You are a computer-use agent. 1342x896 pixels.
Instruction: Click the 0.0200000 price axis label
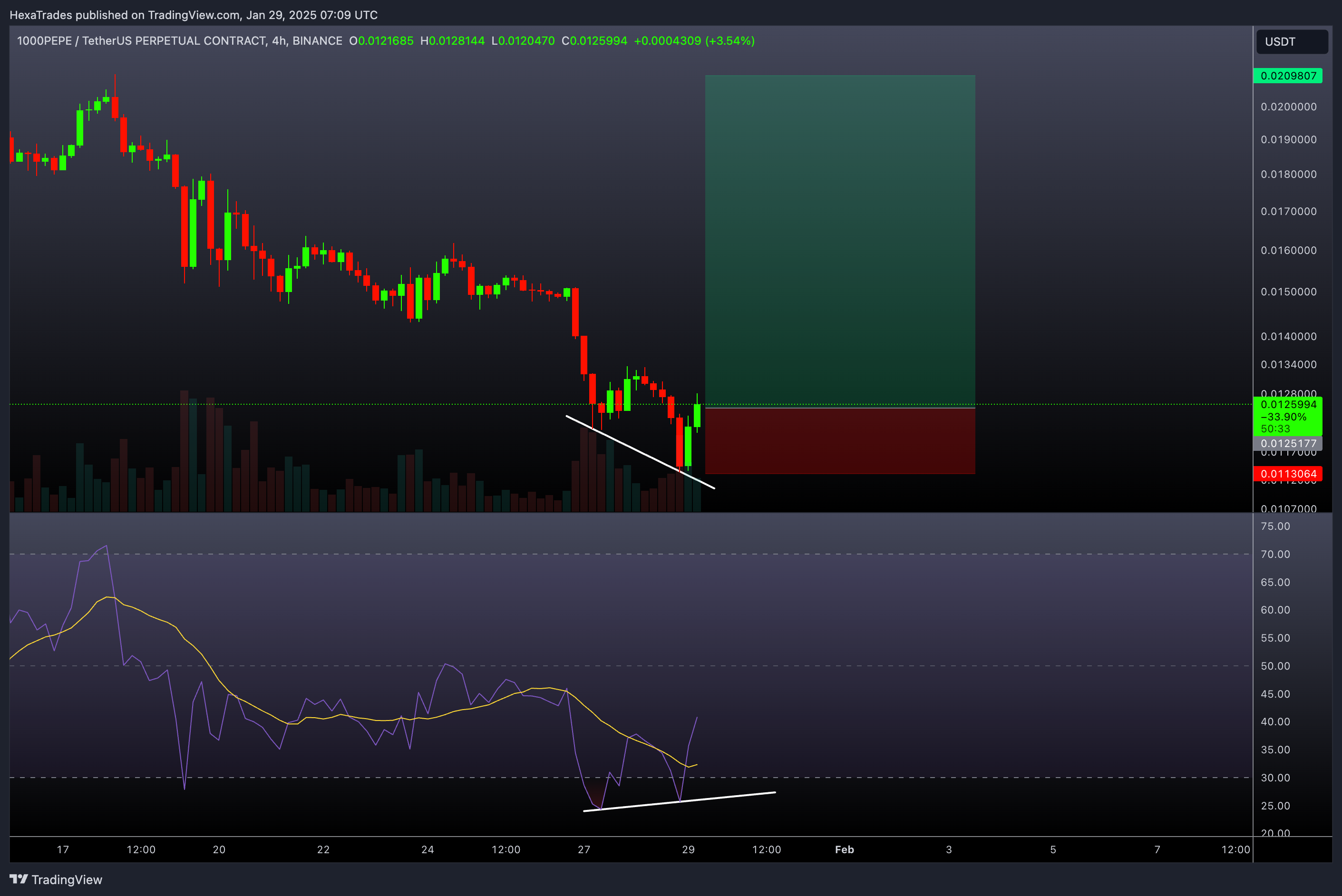point(1288,107)
